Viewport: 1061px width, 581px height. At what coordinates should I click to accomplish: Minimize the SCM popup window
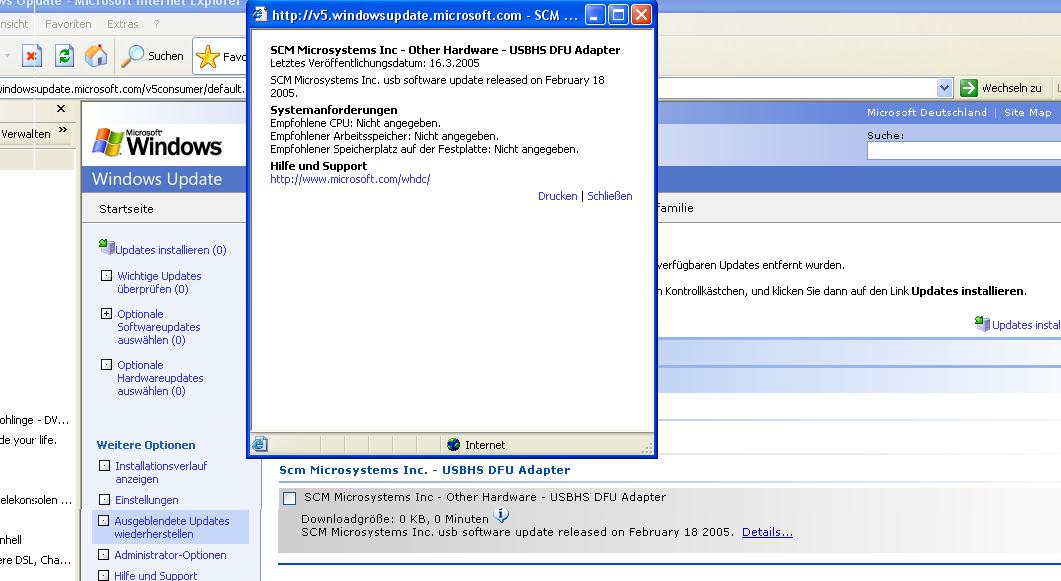pyautogui.click(x=595, y=15)
